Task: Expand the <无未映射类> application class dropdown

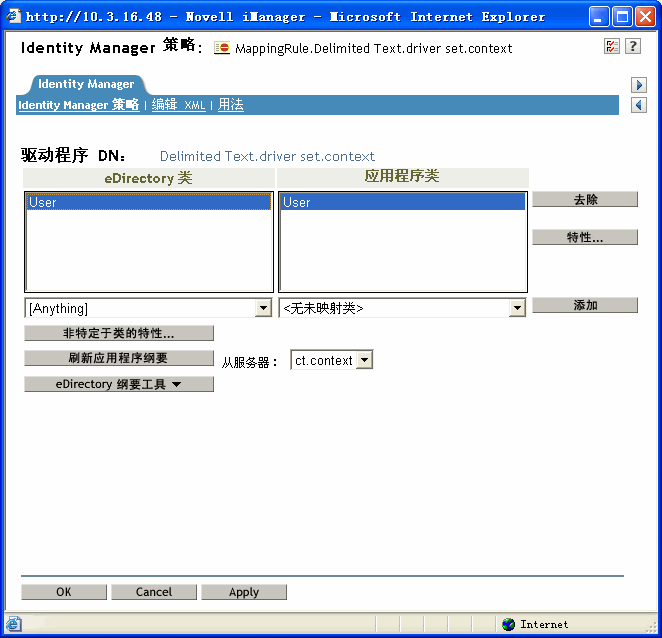Action: click(517, 308)
